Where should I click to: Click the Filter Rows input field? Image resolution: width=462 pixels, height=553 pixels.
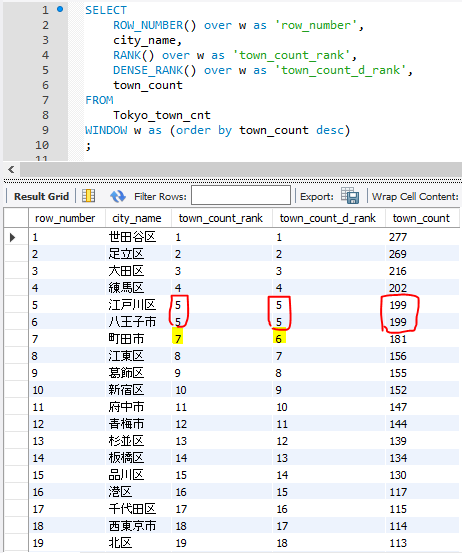pyautogui.click(x=241, y=195)
